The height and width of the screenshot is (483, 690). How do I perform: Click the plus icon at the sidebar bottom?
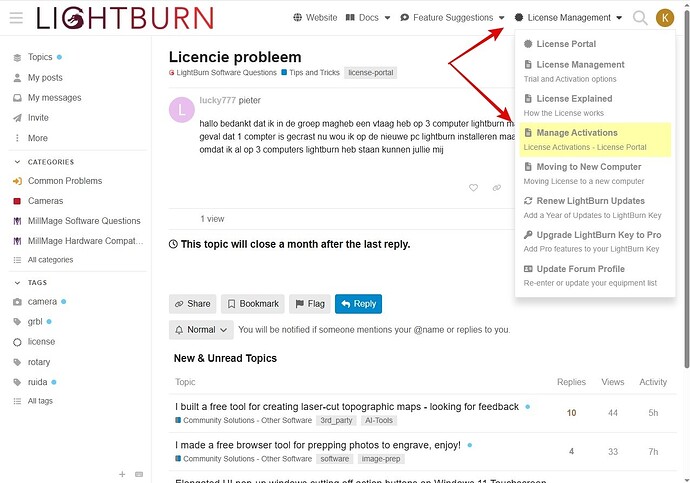pos(122,474)
